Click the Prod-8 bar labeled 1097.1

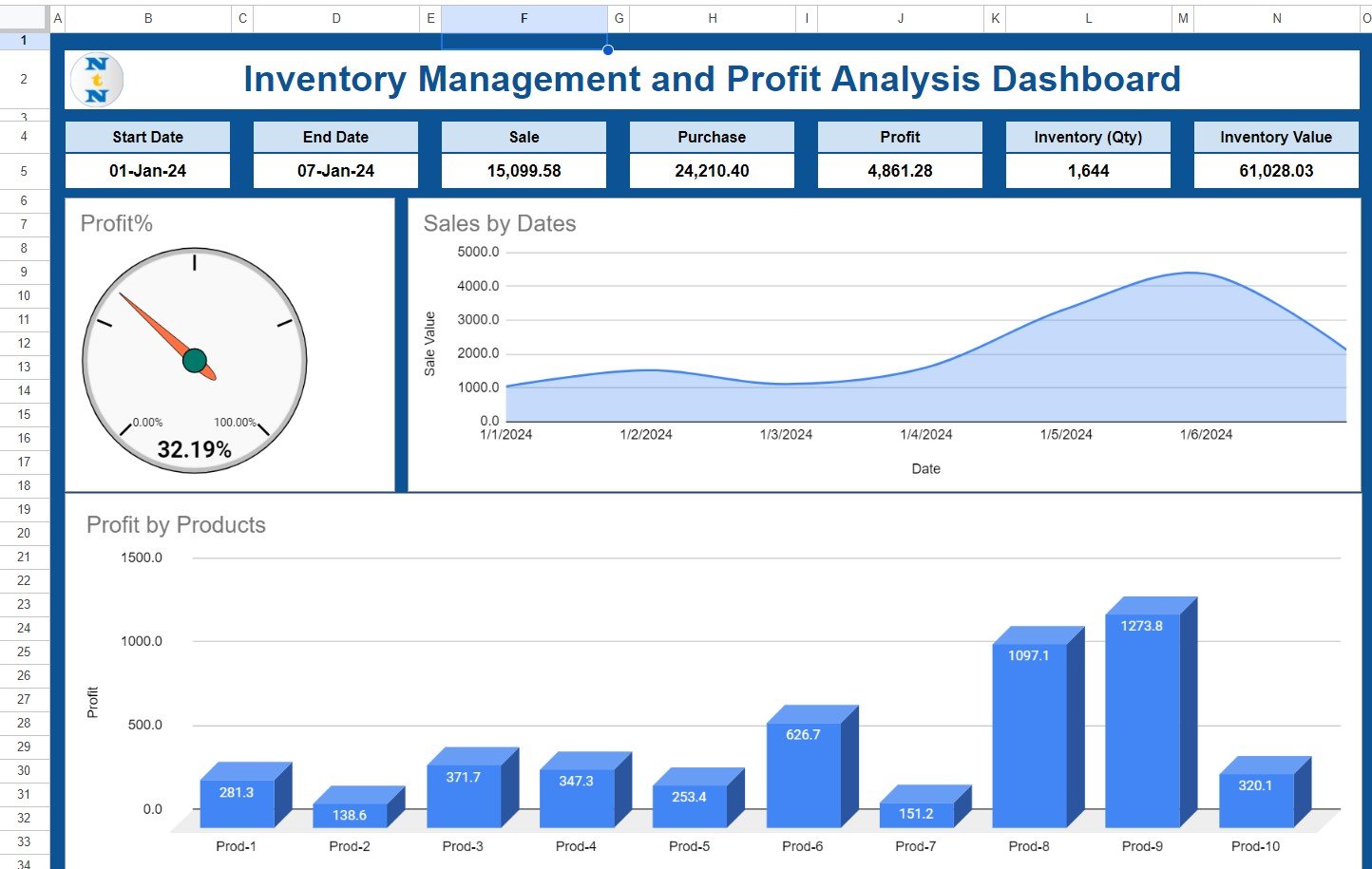tap(1030, 735)
